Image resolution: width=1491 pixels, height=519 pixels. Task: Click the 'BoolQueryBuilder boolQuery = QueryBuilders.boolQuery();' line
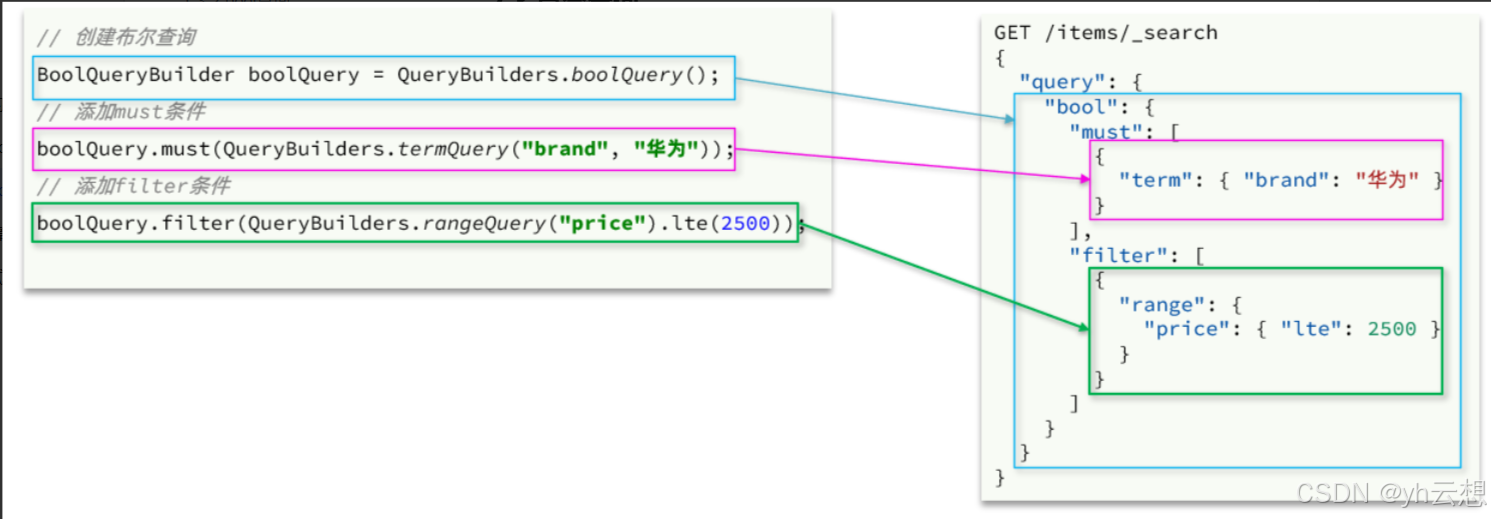pyautogui.click(x=378, y=76)
